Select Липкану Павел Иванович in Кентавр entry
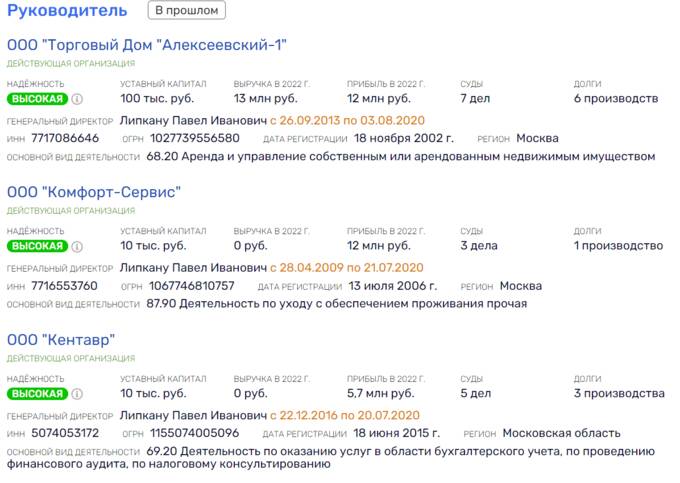The image size is (680, 483). tap(193, 415)
